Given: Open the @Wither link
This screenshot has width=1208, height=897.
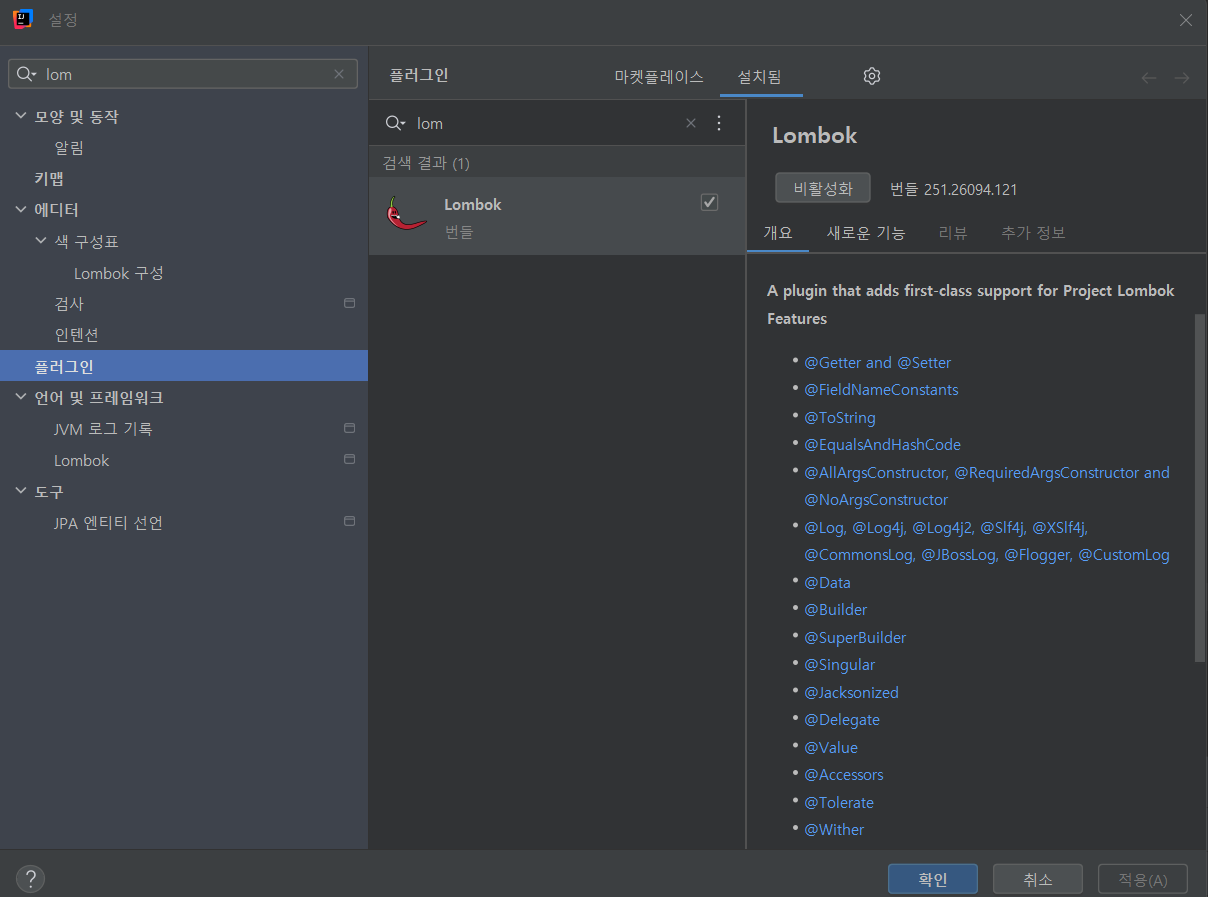Looking at the screenshot, I should click(x=834, y=830).
